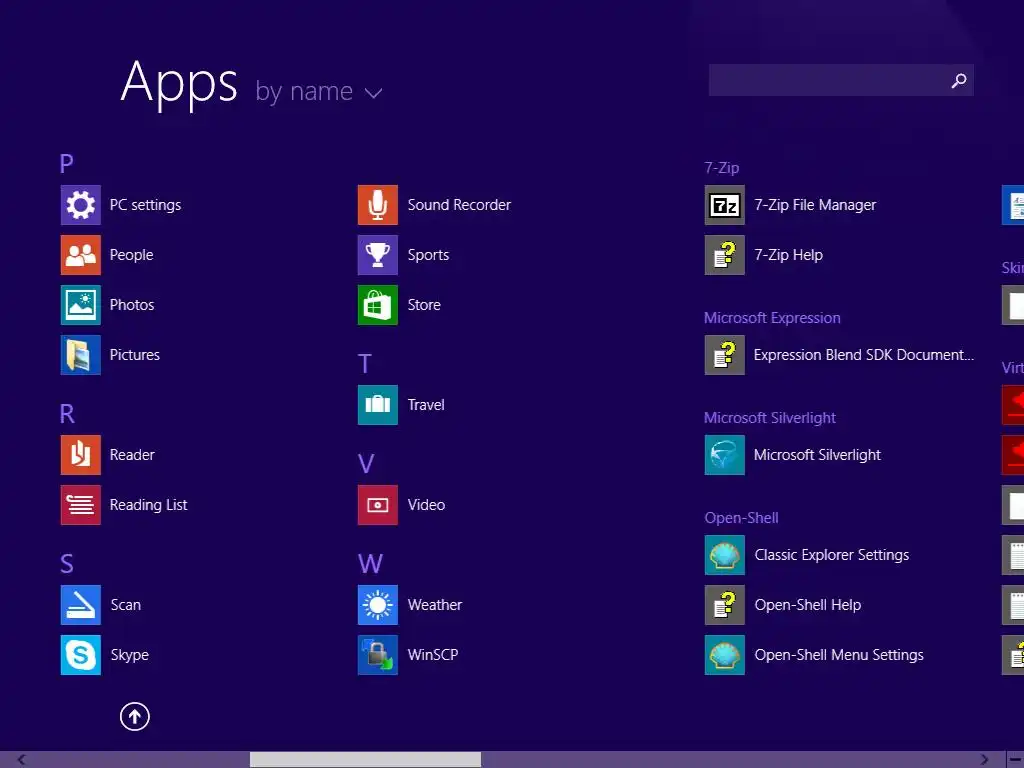Image resolution: width=1024 pixels, height=768 pixels.
Task: Click the '7-Zip File Manager' label
Action: (x=815, y=205)
